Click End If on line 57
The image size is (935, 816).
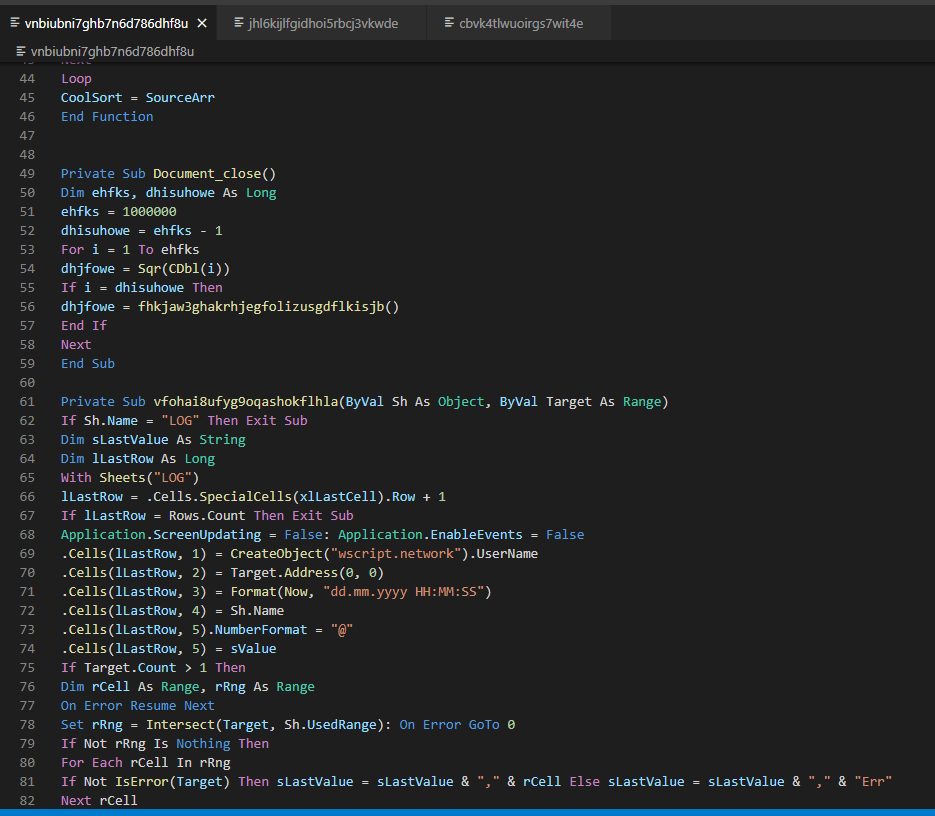coord(84,326)
